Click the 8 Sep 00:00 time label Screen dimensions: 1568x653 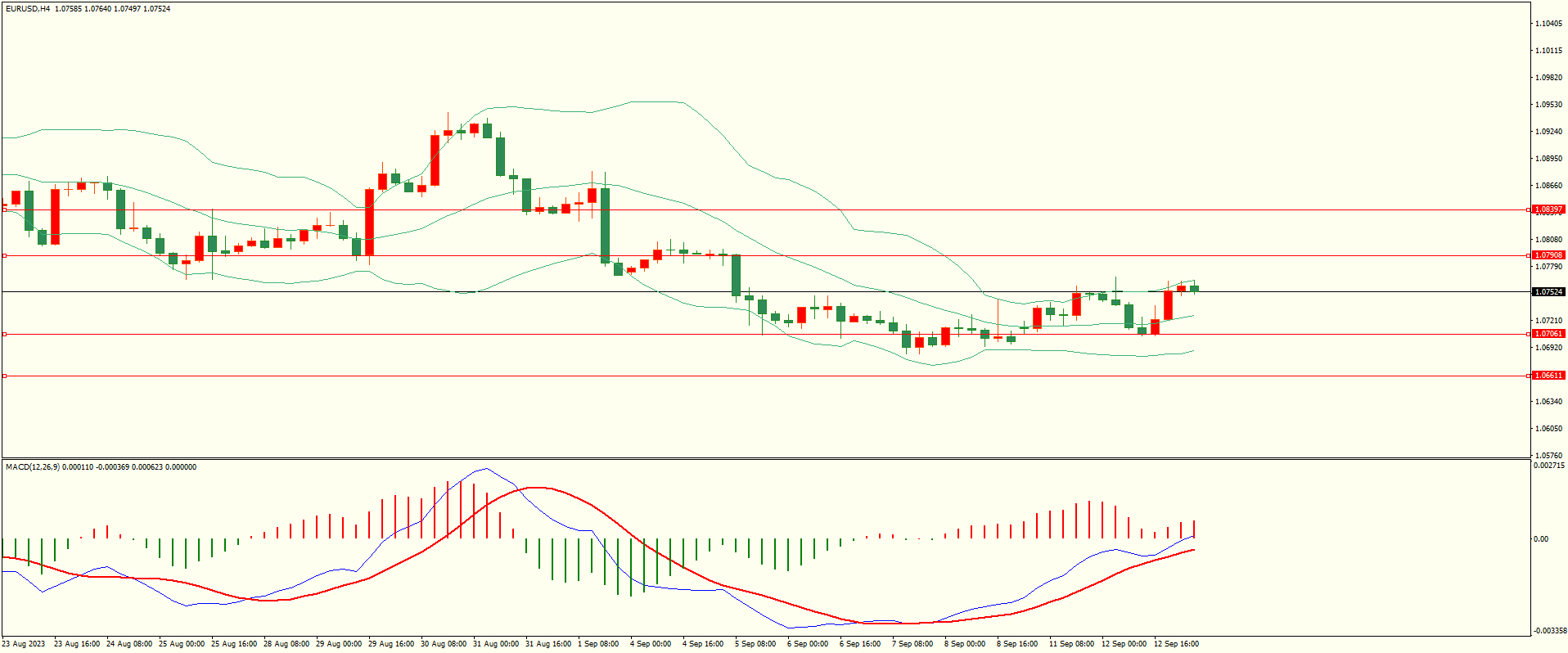point(965,644)
